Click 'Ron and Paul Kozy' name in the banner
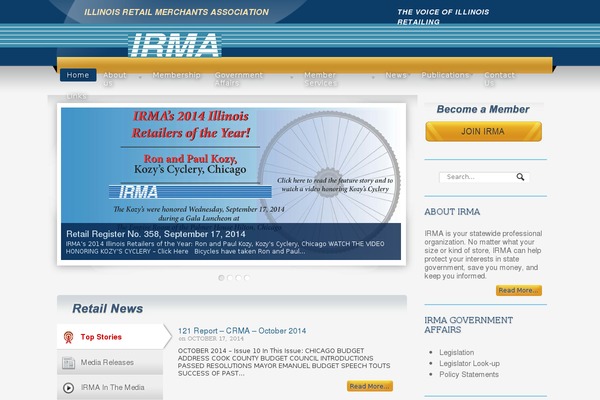600x400 pixels. [x=190, y=158]
